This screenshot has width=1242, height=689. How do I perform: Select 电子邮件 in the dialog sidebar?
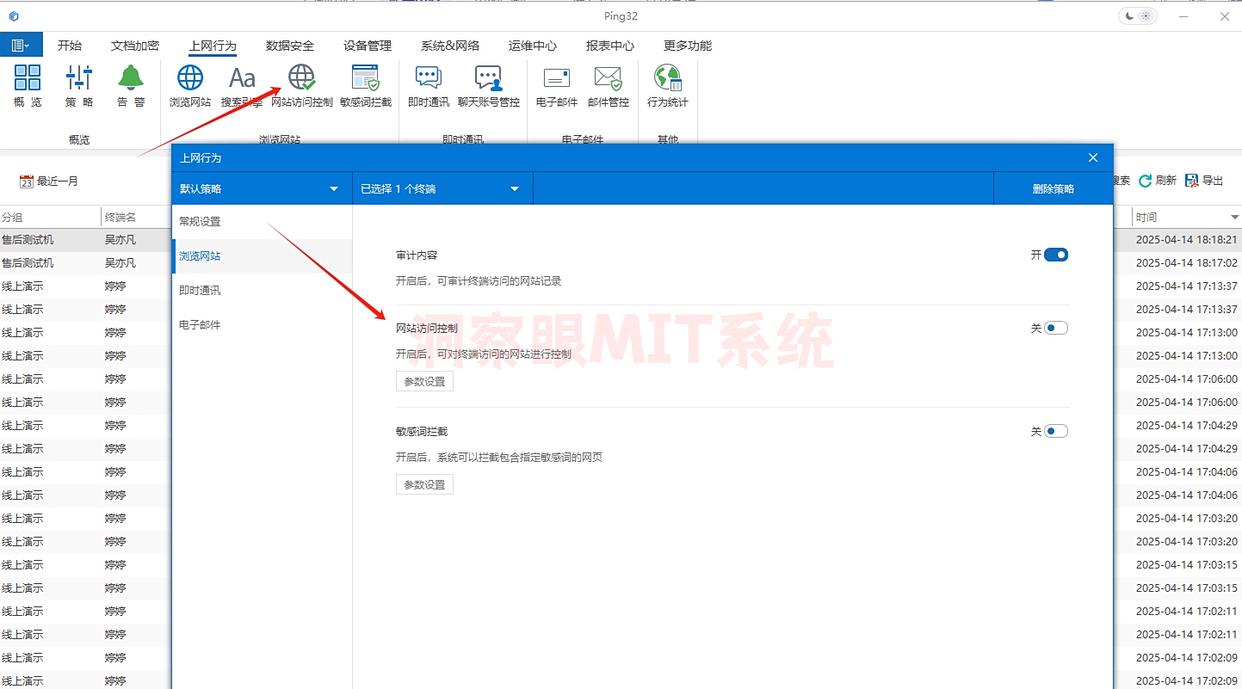pos(262,325)
